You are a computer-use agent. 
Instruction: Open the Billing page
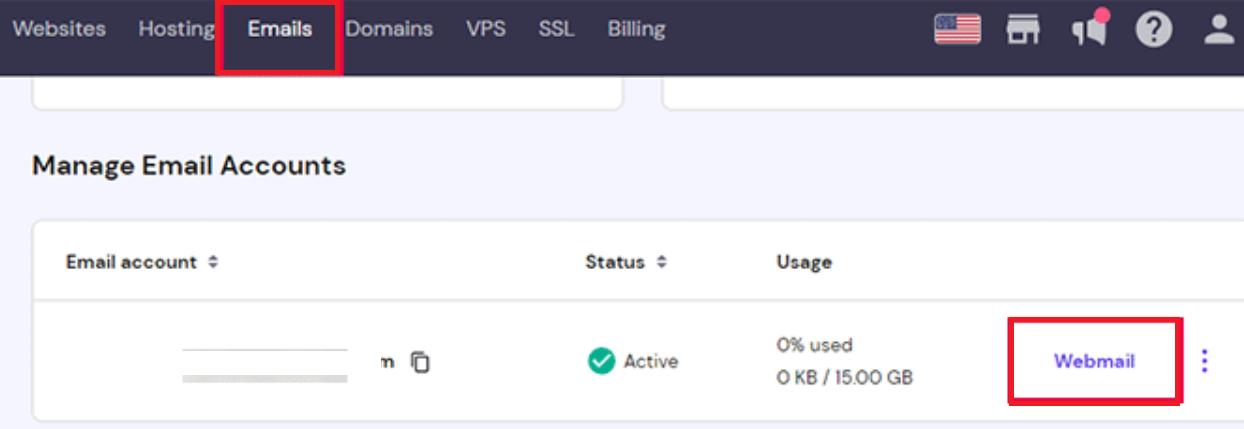[x=636, y=29]
